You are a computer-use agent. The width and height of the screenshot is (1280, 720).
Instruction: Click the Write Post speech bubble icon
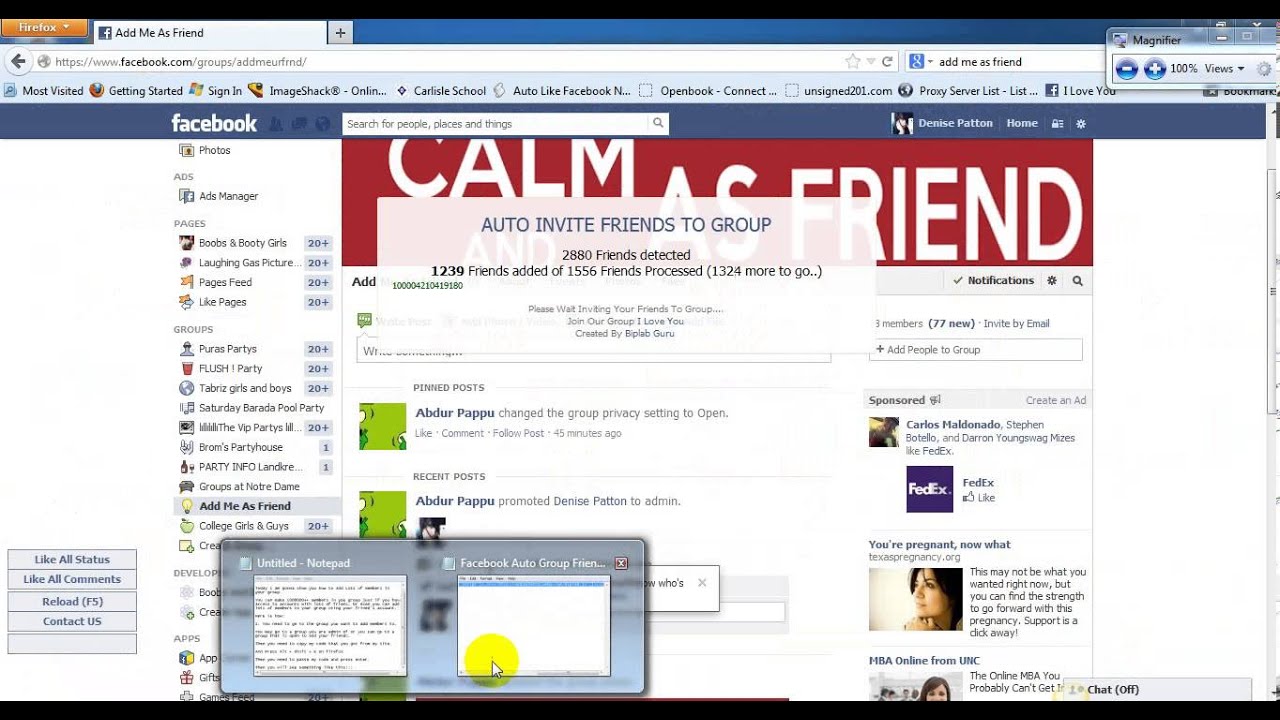(364, 321)
